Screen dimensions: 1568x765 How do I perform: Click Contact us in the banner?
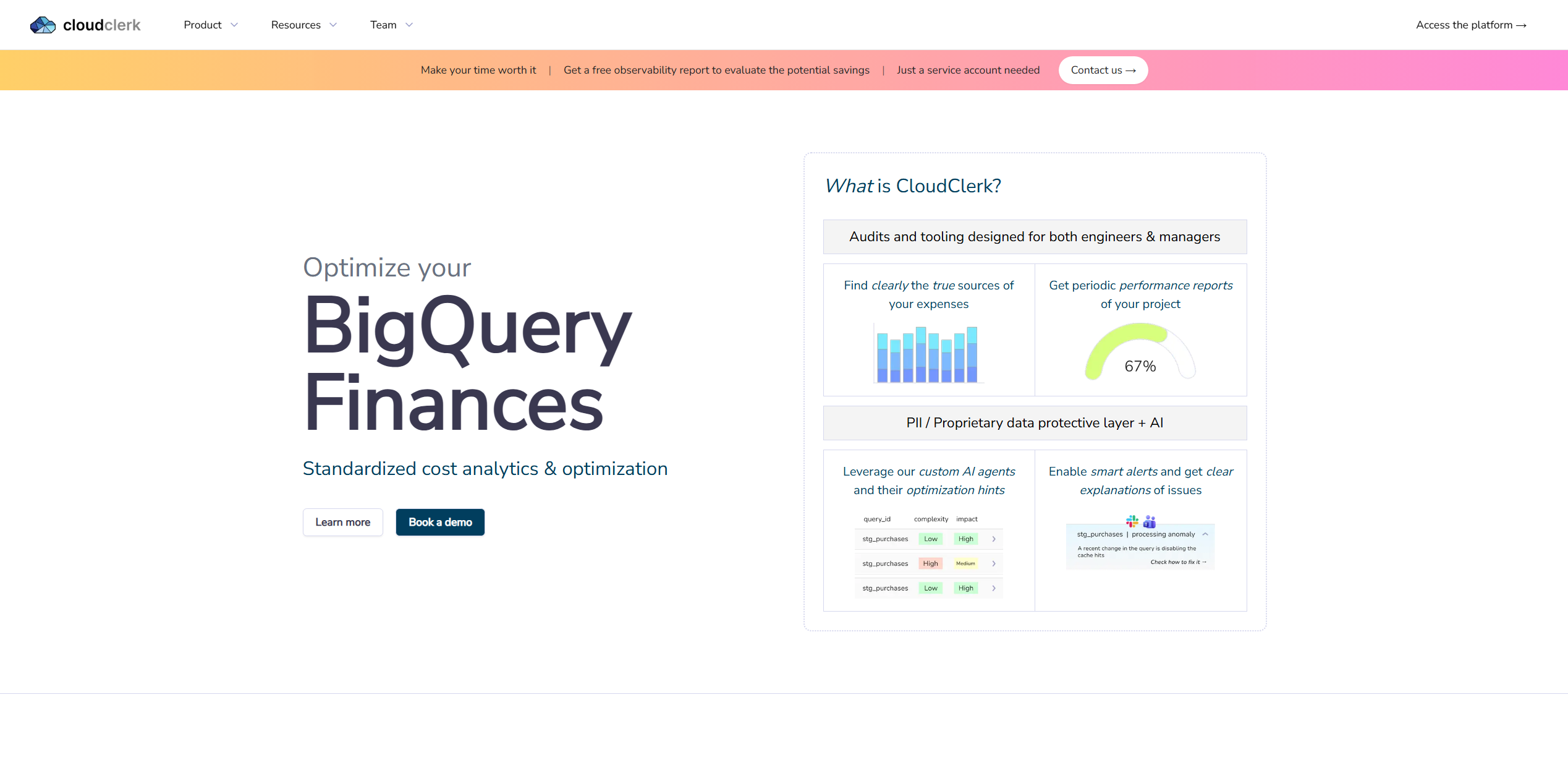1103,70
